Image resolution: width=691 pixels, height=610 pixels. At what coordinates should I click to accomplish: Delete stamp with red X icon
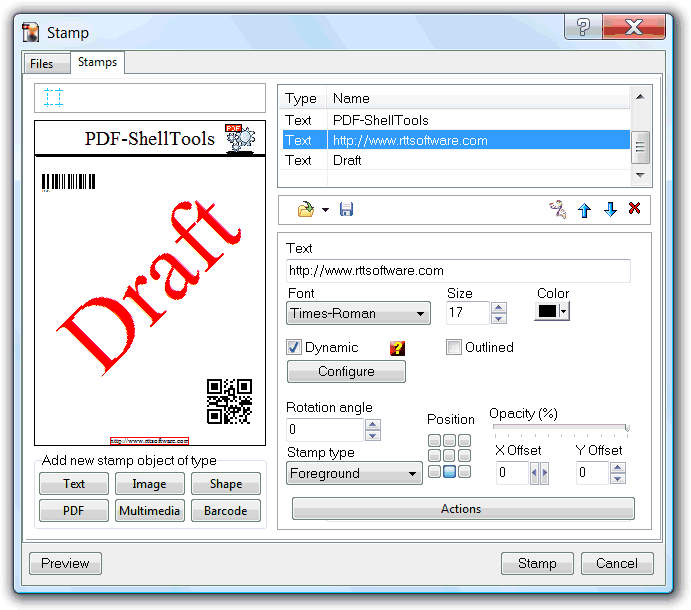coord(634,208)
